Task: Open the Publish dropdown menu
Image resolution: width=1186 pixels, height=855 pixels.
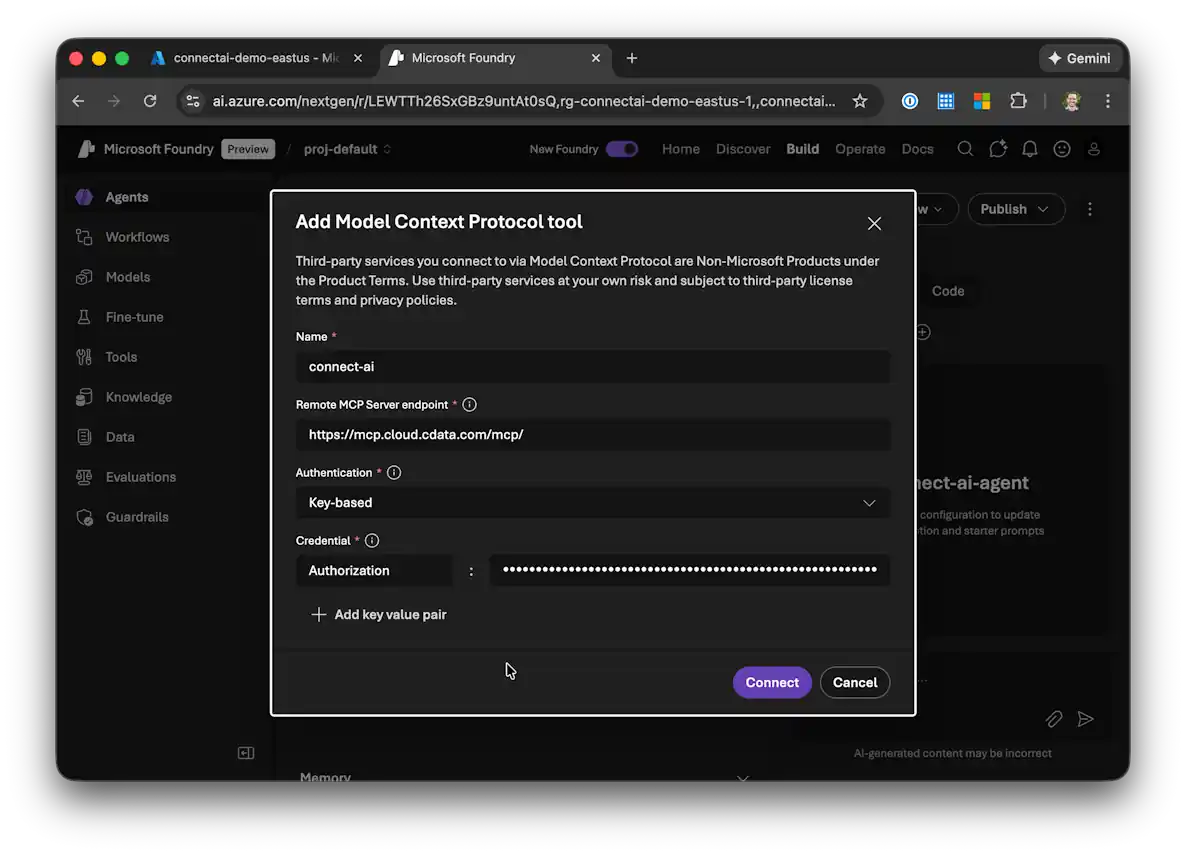Action: (x=1015, y=209)
